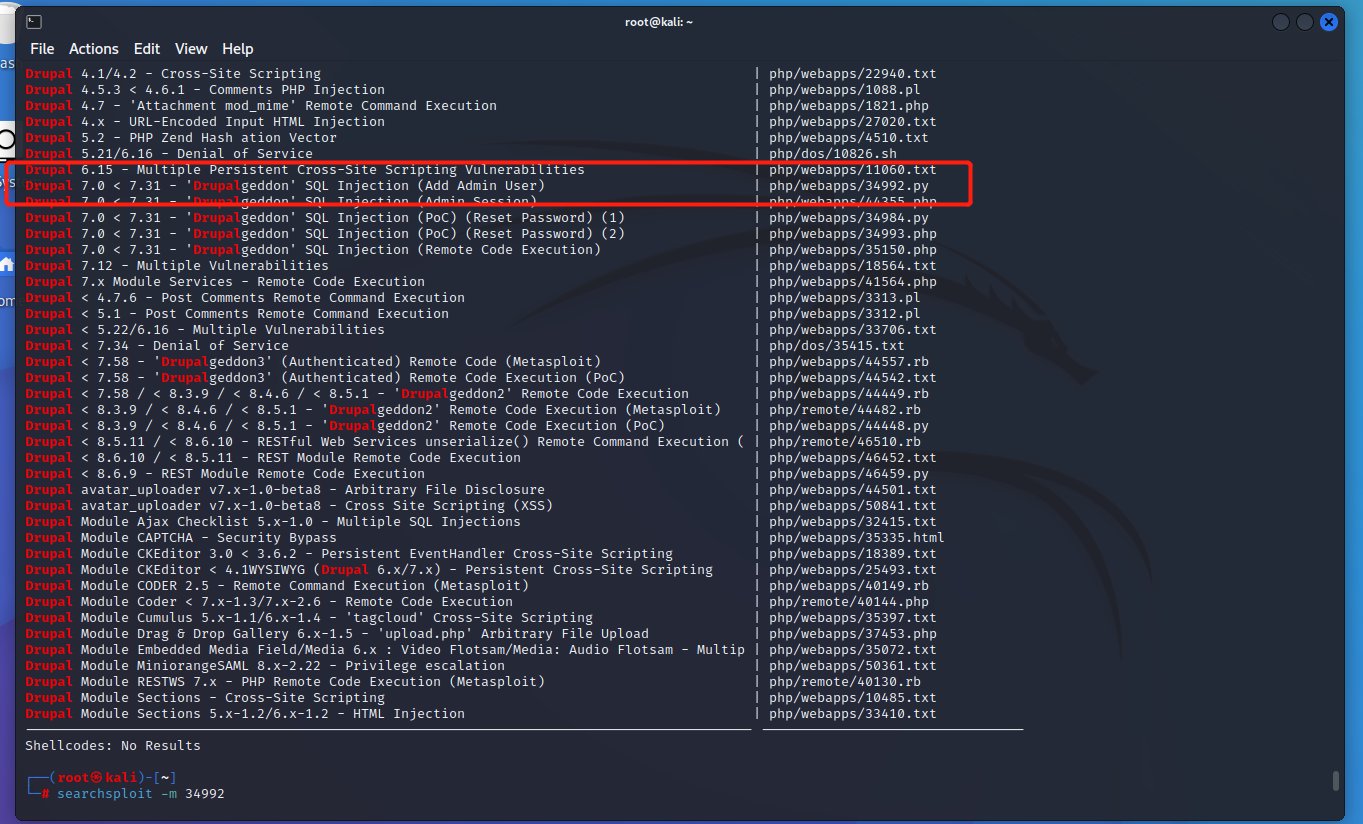Image resolution: width=1363 pixels, height=824 pixels.
Task: Select path php/webapps/18389.txt
Action: tap(853, 554)
